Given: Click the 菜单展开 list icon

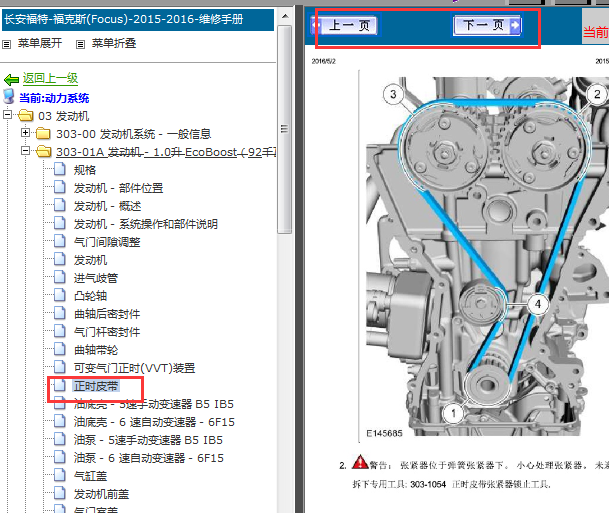Looking at the screenshot, I should tap(7, 44).
